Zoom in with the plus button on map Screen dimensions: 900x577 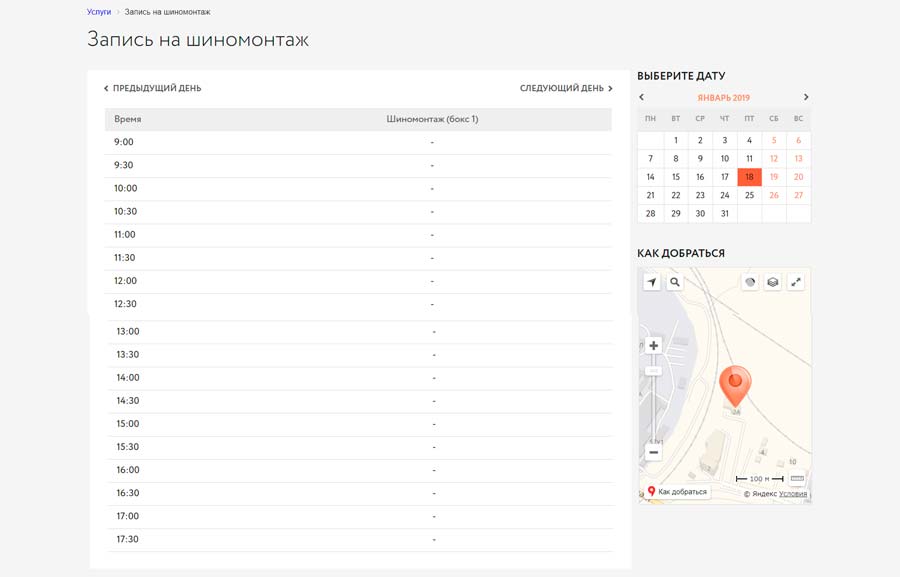[x=652, y=344]
